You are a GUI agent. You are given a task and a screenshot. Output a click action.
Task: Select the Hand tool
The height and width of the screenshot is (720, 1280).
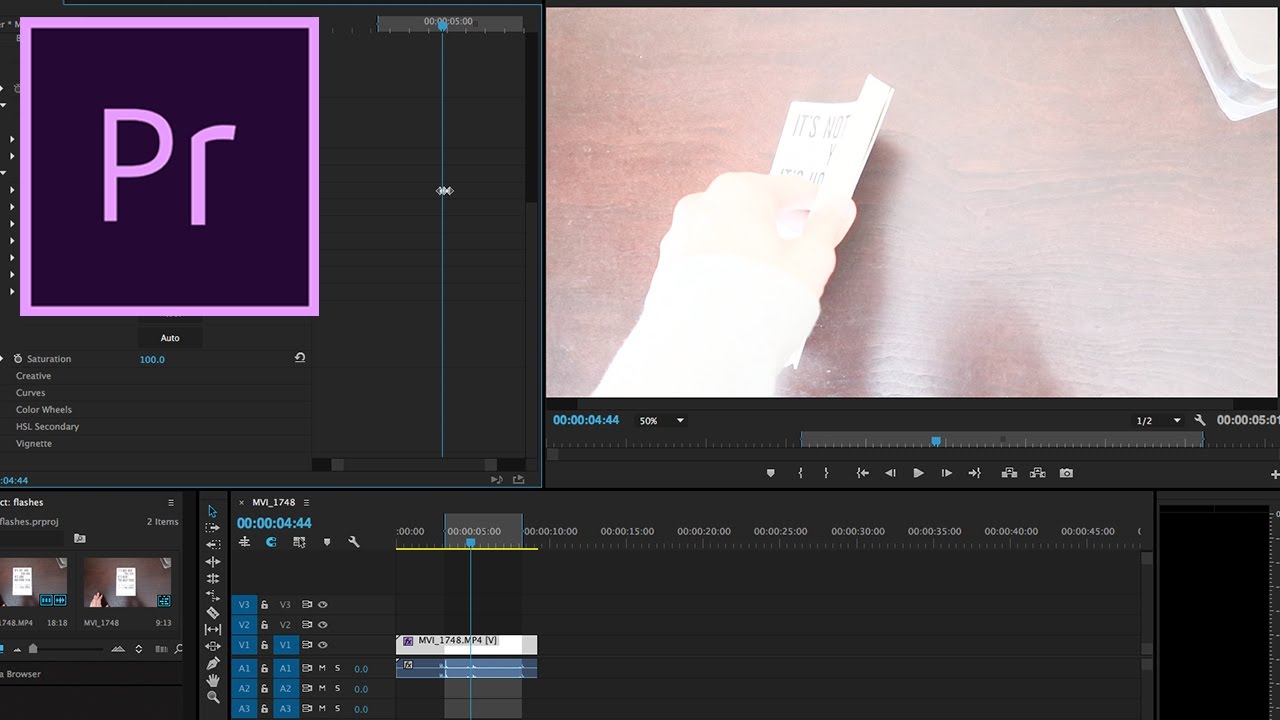click(x=213, y=680)
